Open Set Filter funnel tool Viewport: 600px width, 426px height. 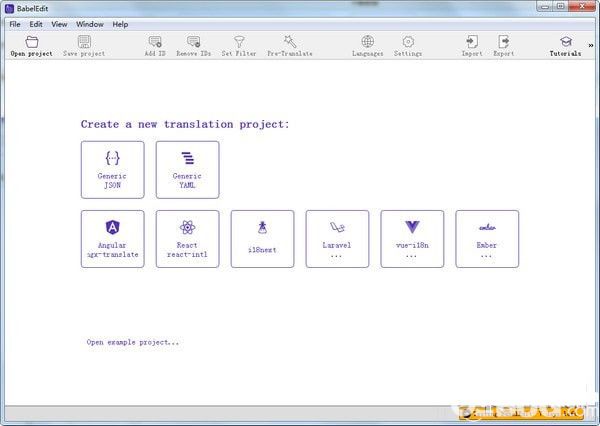pyautogui.click(x=239, y=46)
